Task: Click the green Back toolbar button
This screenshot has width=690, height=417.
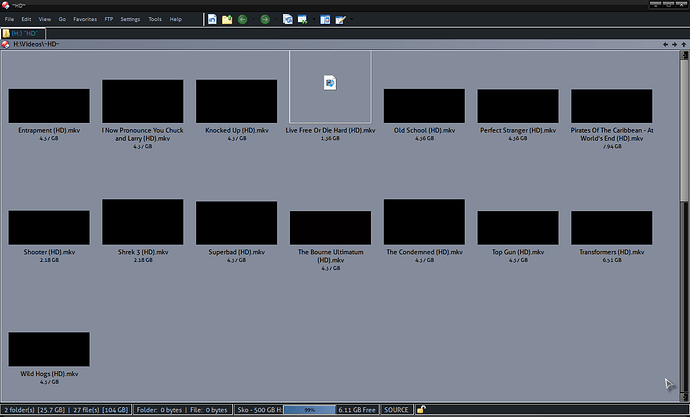Action: click(x=242, y=19)
